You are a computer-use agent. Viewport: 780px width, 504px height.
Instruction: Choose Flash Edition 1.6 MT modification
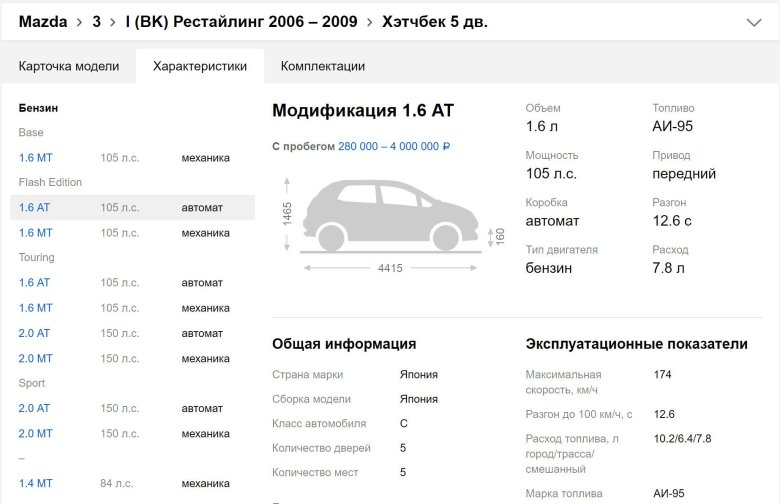point(35,233)
